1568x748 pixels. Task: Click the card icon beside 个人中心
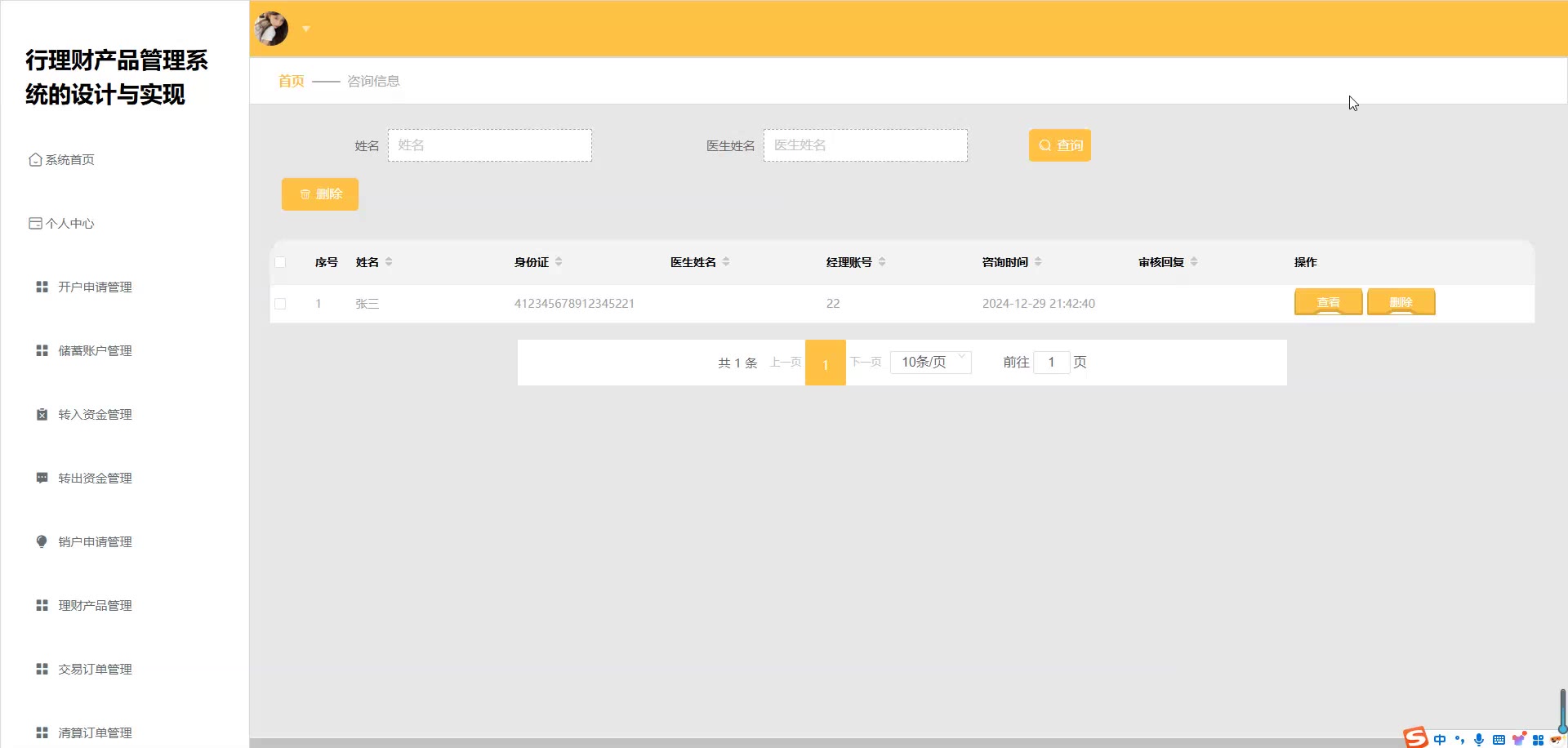35,224
